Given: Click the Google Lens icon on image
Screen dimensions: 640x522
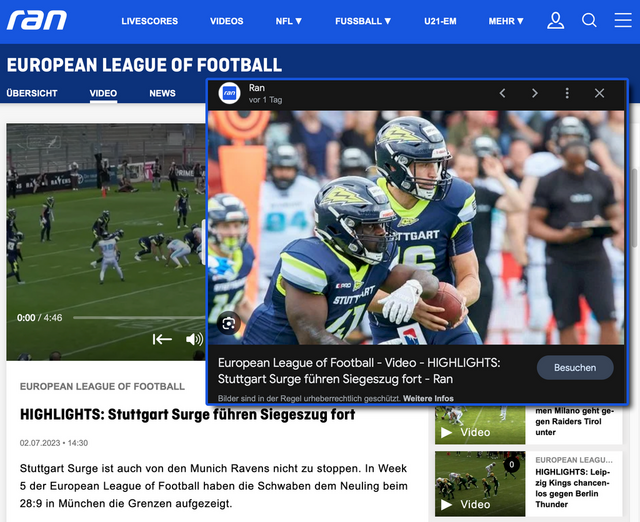Looking at the screenshot, I should click(229, 323).
